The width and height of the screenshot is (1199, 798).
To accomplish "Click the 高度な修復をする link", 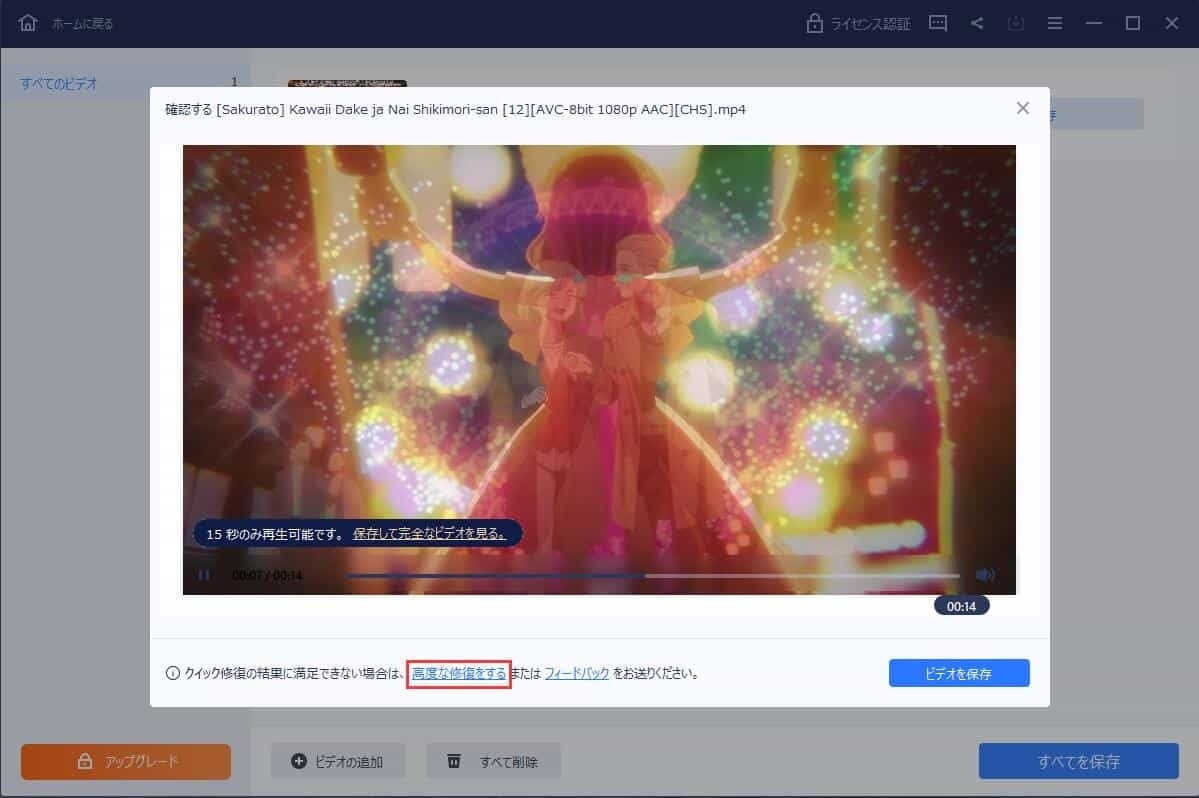I will (x=459, y=673).
